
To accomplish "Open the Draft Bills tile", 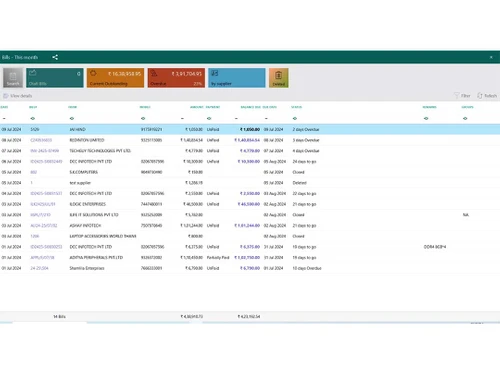I will click(x=55, y=78).
